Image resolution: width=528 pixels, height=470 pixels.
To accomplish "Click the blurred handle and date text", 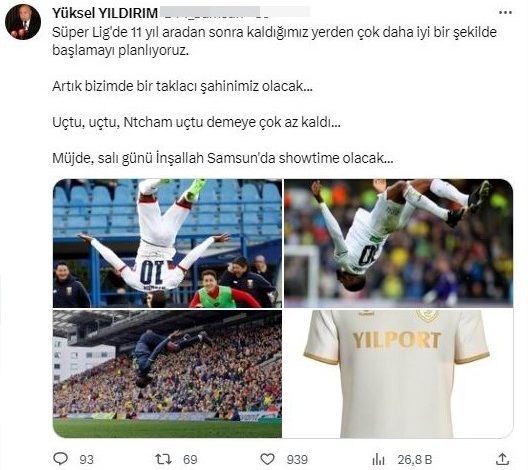I will [235, 12].
